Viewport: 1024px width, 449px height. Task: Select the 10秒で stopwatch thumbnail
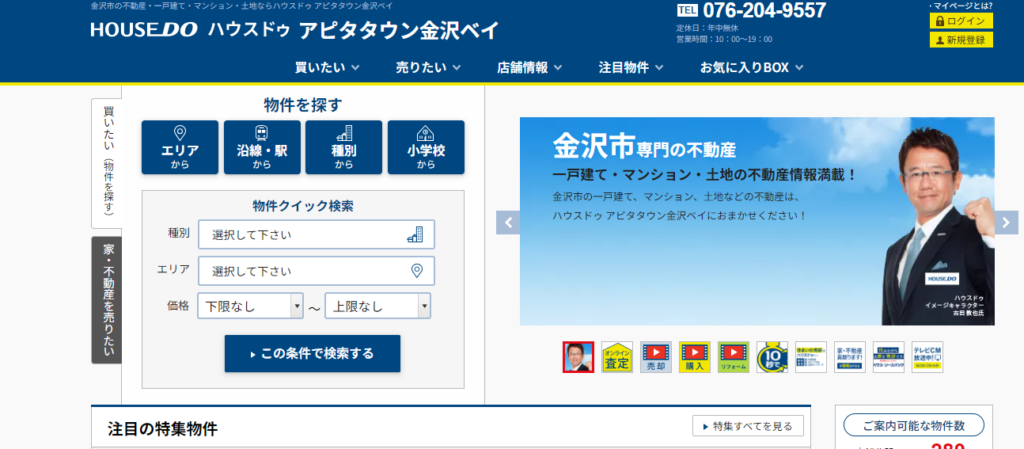coord(772,357)
